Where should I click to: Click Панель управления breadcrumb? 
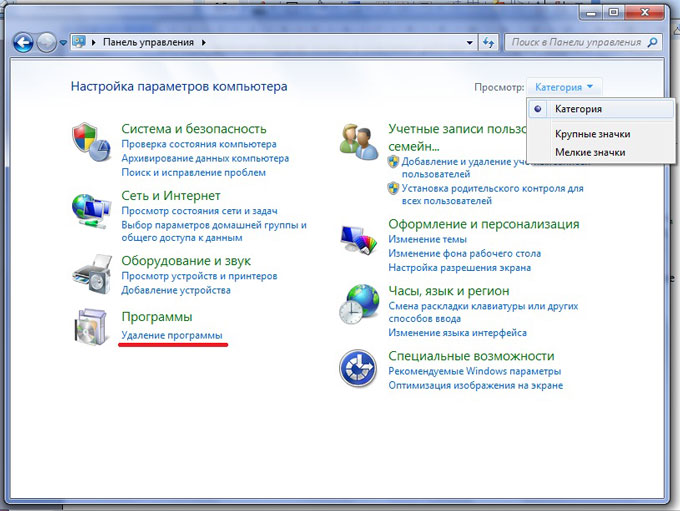[x=148, y=43]
